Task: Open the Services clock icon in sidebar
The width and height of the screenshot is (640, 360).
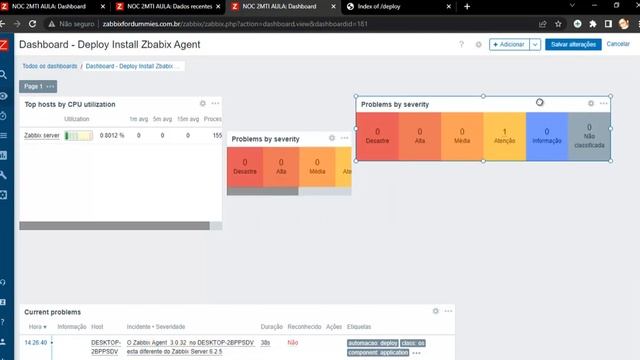Action: (x=3, y=116)
